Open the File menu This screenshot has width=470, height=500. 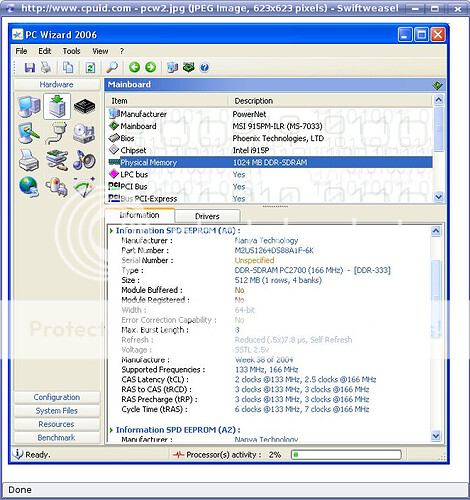click(21, 51)
